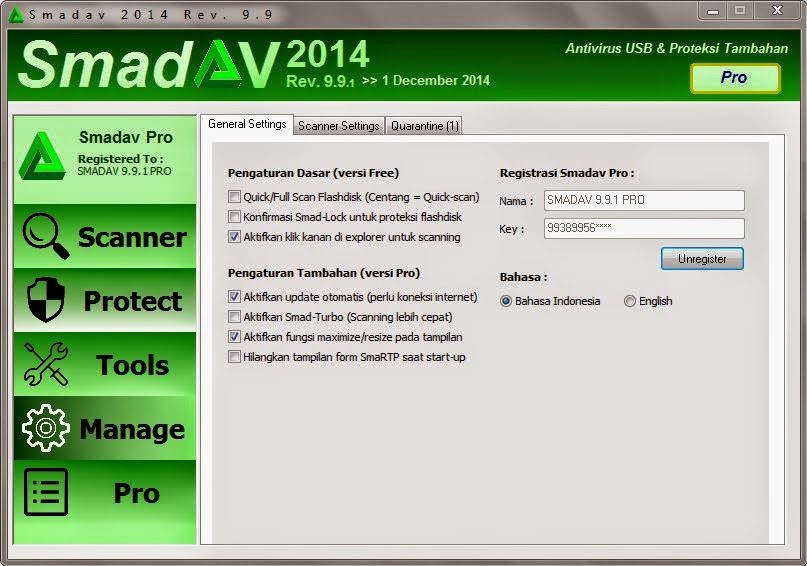Uncheck Aktifkan klik kanan di explorer

234,237
